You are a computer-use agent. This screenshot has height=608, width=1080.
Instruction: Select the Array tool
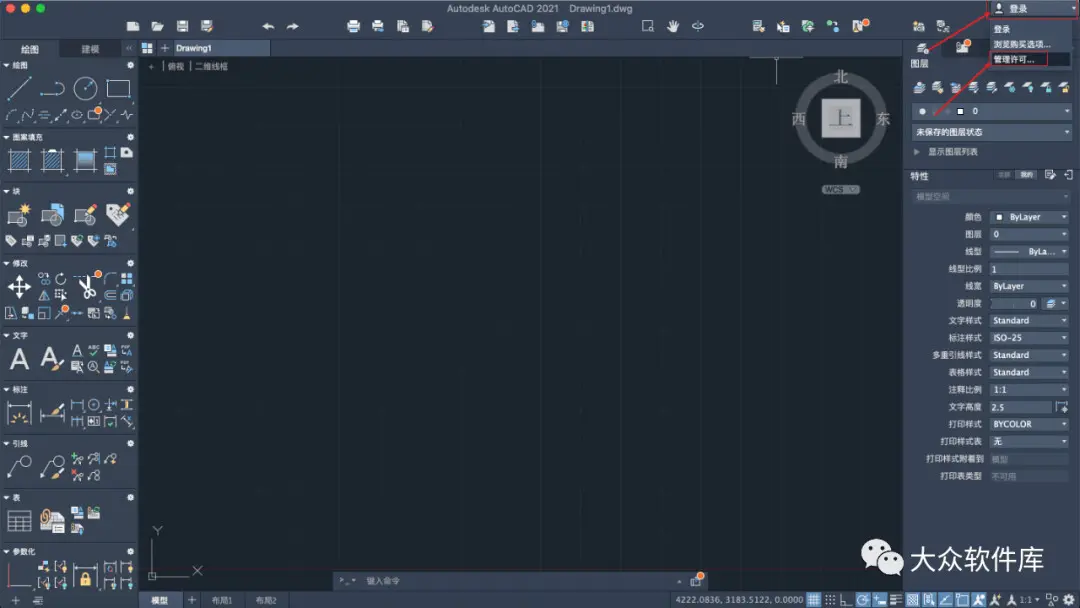[x=127, y=279]
